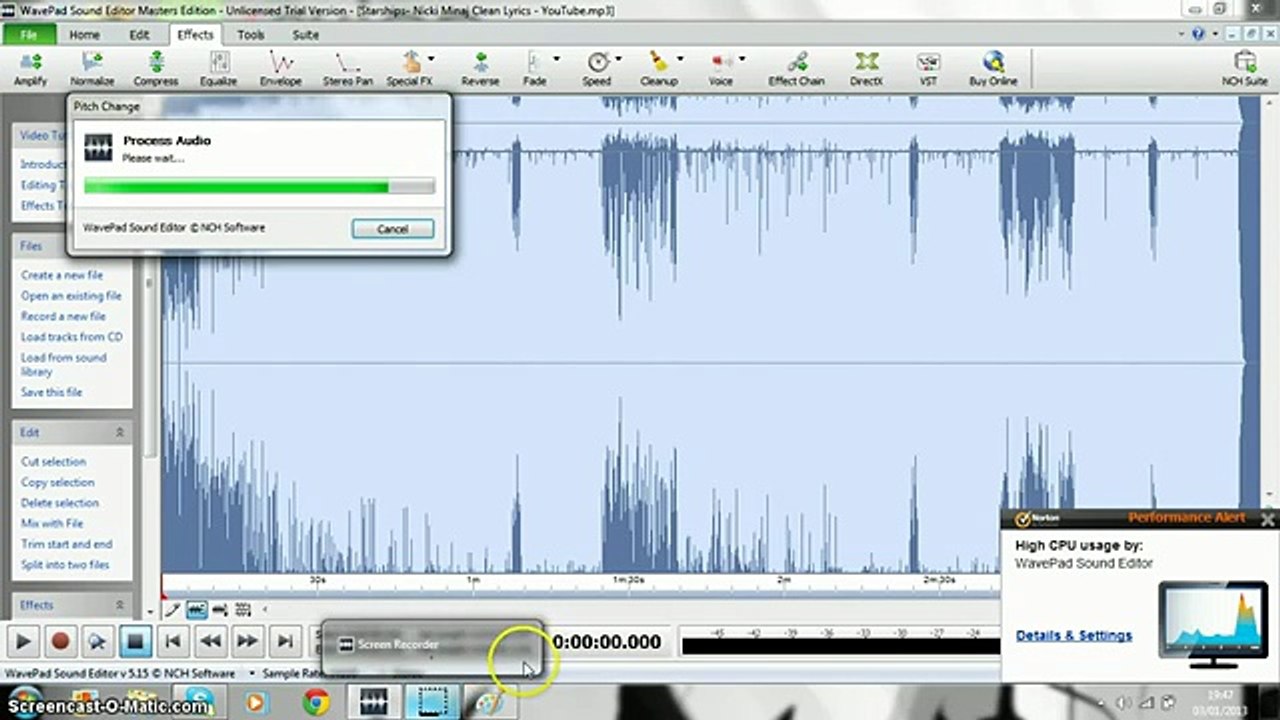Click the help question mark icon
The height and width of the screenshot is (720, 1280).
pyautogui.click(x=1199, y=34)
